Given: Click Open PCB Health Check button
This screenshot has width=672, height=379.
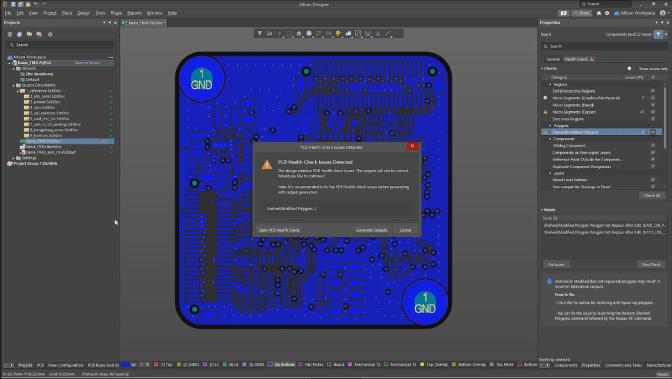Looking at the screenshot, I should point(279,230).
